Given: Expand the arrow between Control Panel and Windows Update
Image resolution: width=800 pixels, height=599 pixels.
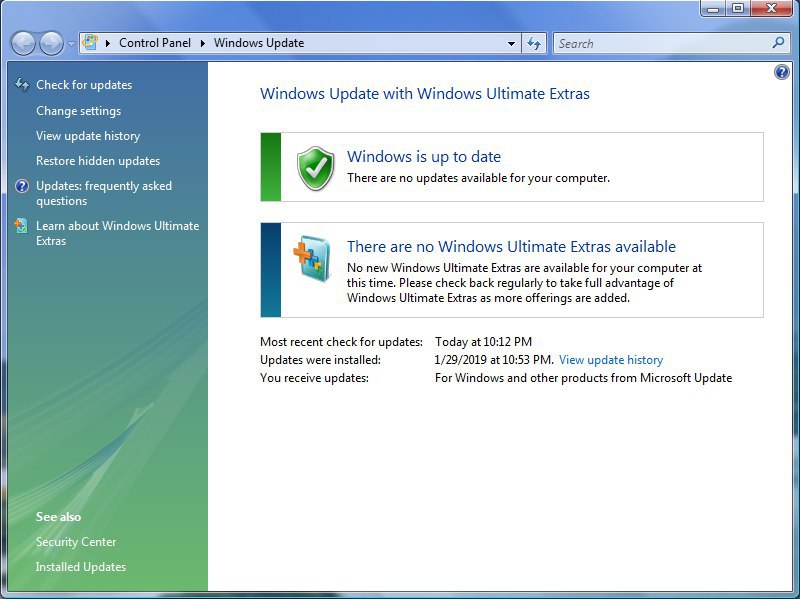Looking at the screenshot, I should tap(203, 43).
